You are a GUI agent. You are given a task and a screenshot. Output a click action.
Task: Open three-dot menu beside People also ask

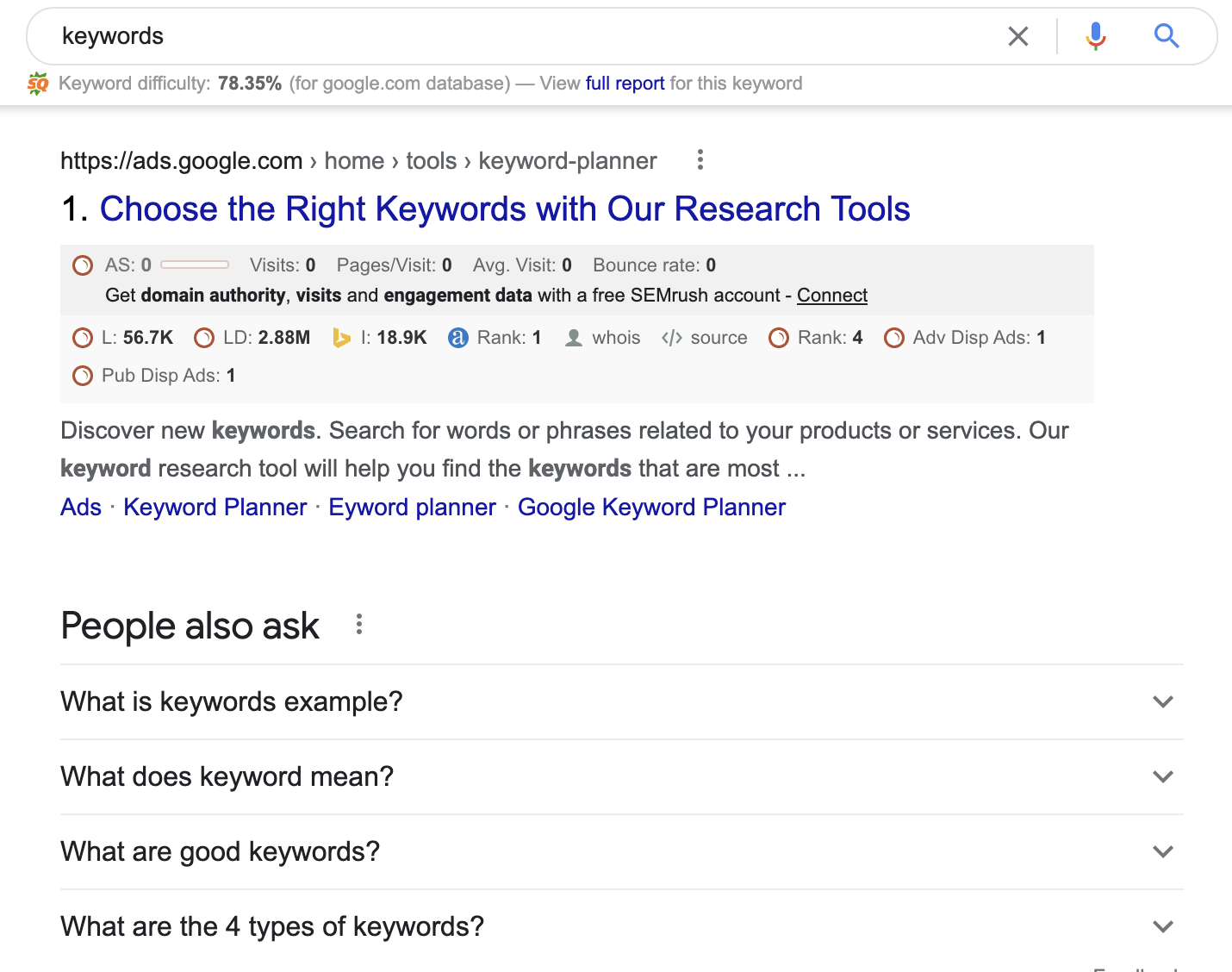coord(359,625)
